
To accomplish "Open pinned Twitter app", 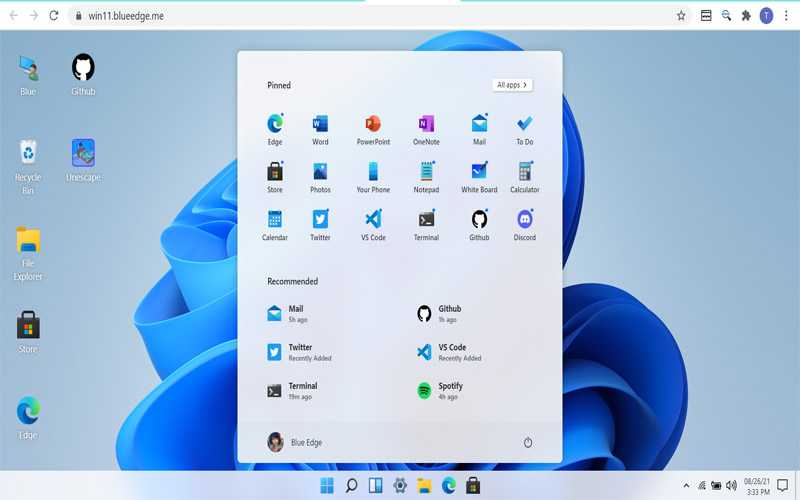I will [x=320, y=225].
